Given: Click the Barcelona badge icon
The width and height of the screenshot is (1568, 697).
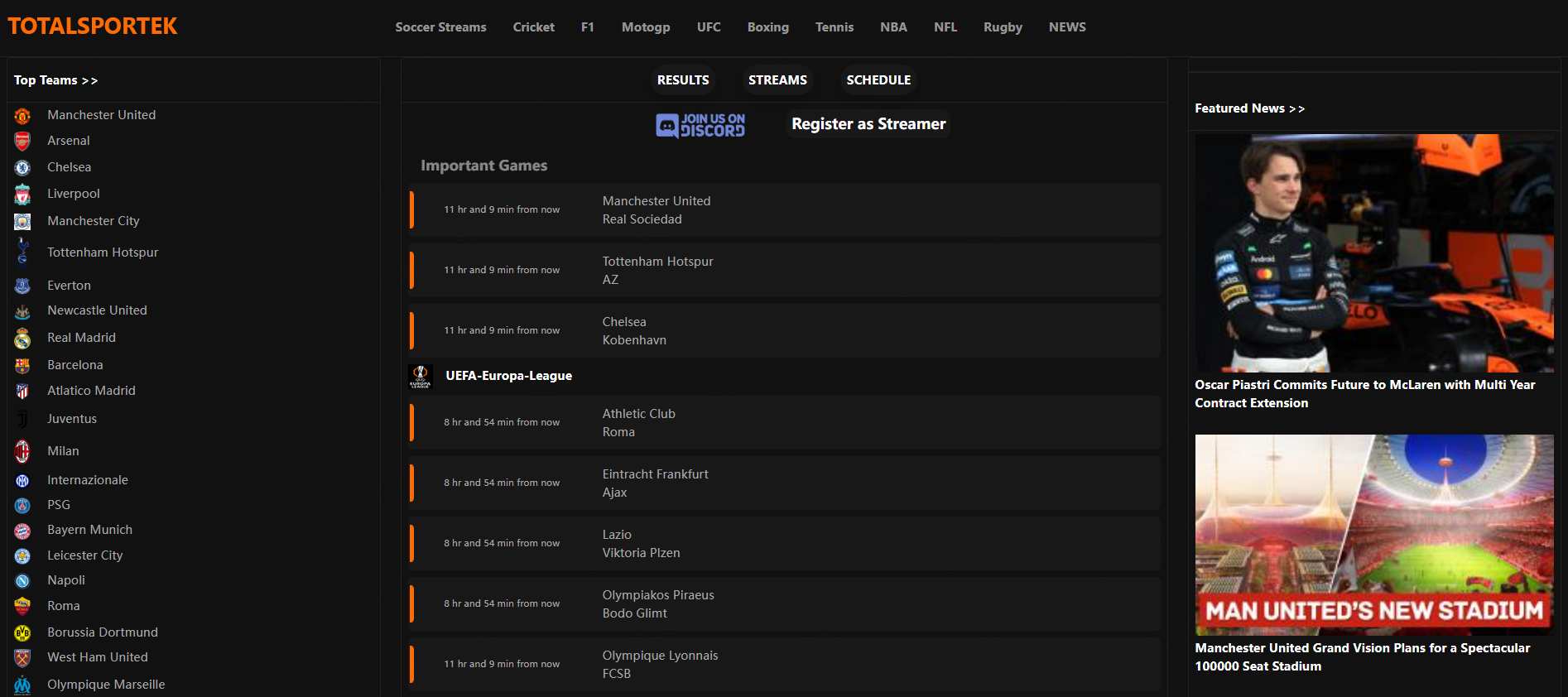Looking at the screenshot, I should [22, 366].
